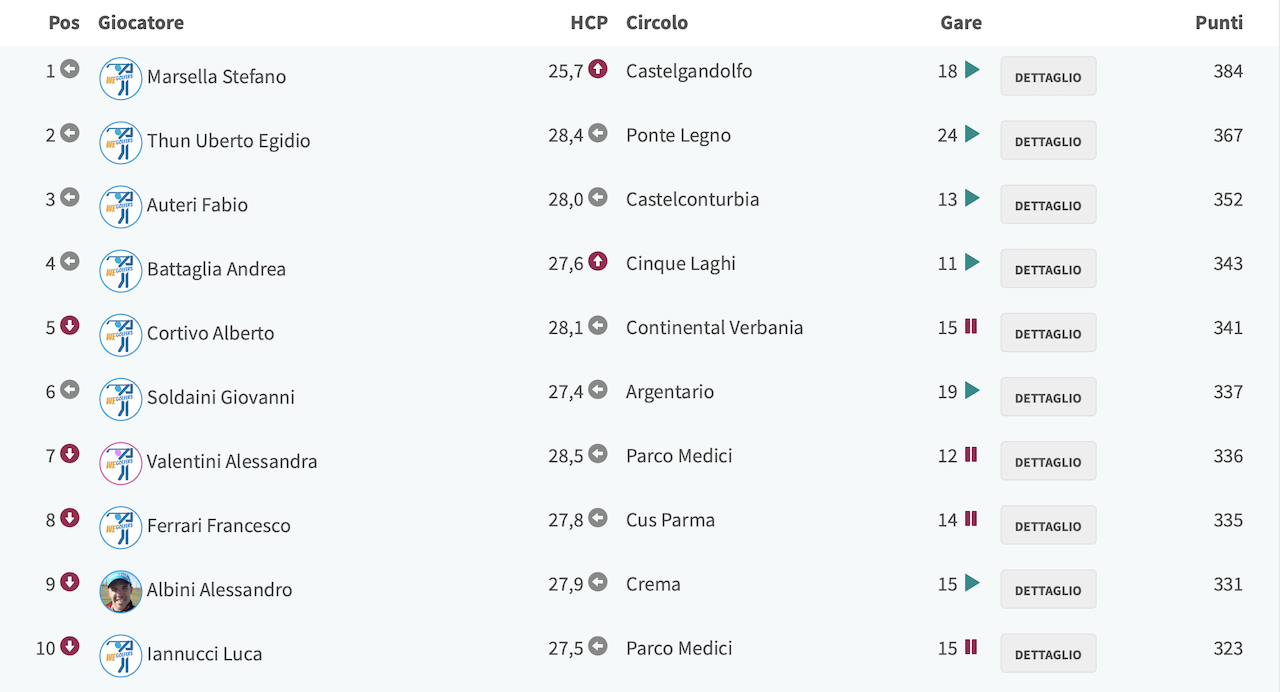The width and height of the screenshot is (1280, 692).
Task: Click the red up arrow beside HCP 25,7
Action: tap(598, 69)
